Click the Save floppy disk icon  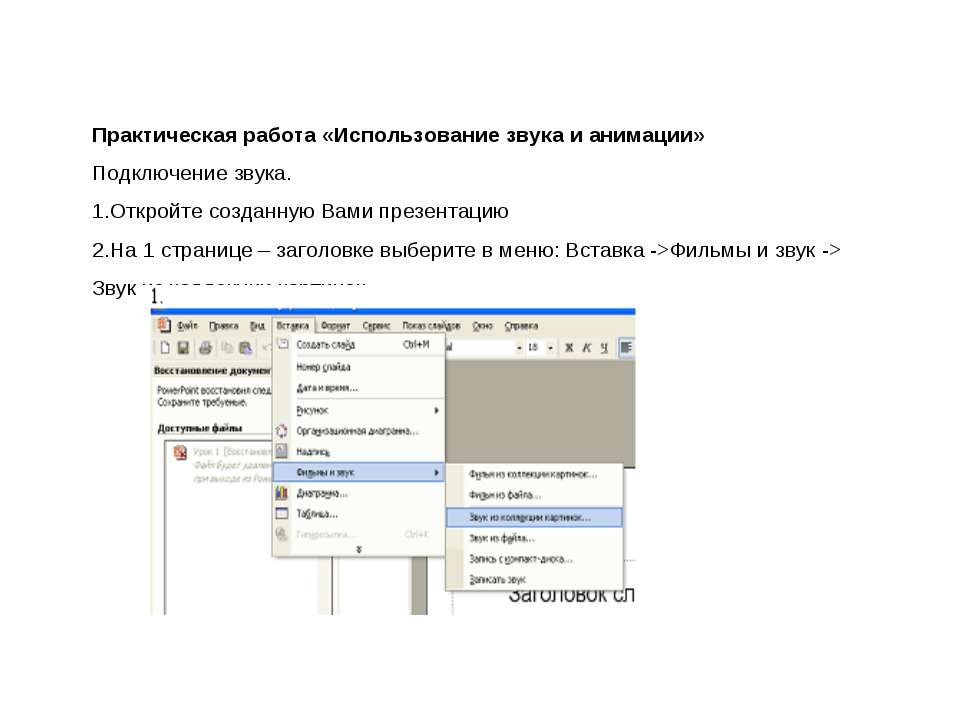(183, 348)
